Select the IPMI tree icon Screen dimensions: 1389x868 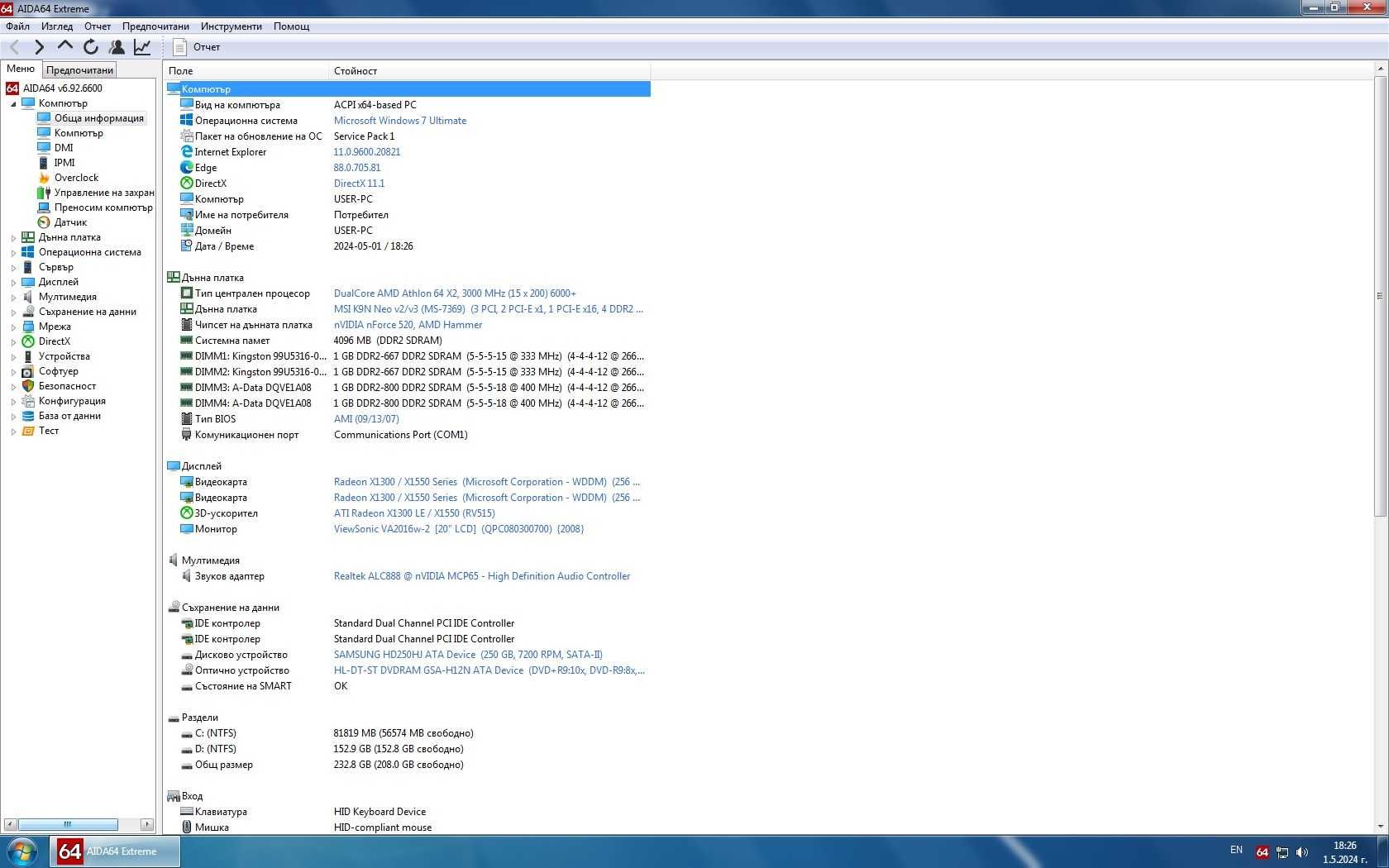[x=44, y=163]
